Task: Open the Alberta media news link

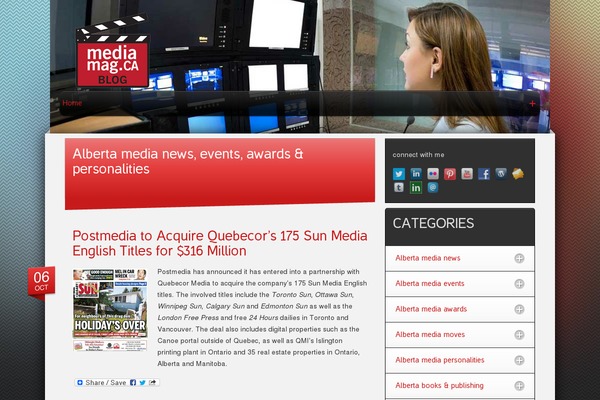Action: (428, 258)
